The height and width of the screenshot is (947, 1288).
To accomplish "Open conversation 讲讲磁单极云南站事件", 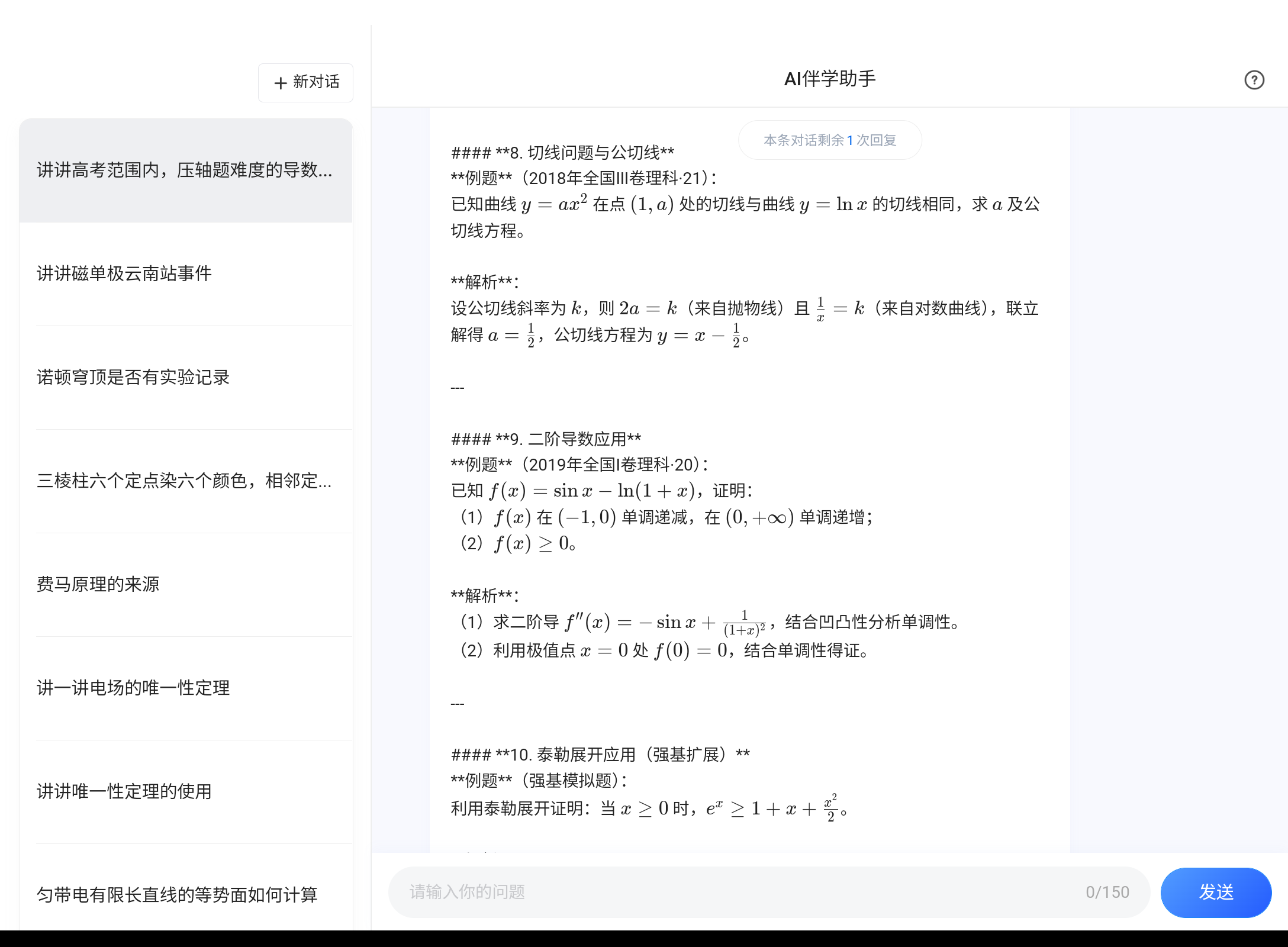I will click(x=186, y=274).
